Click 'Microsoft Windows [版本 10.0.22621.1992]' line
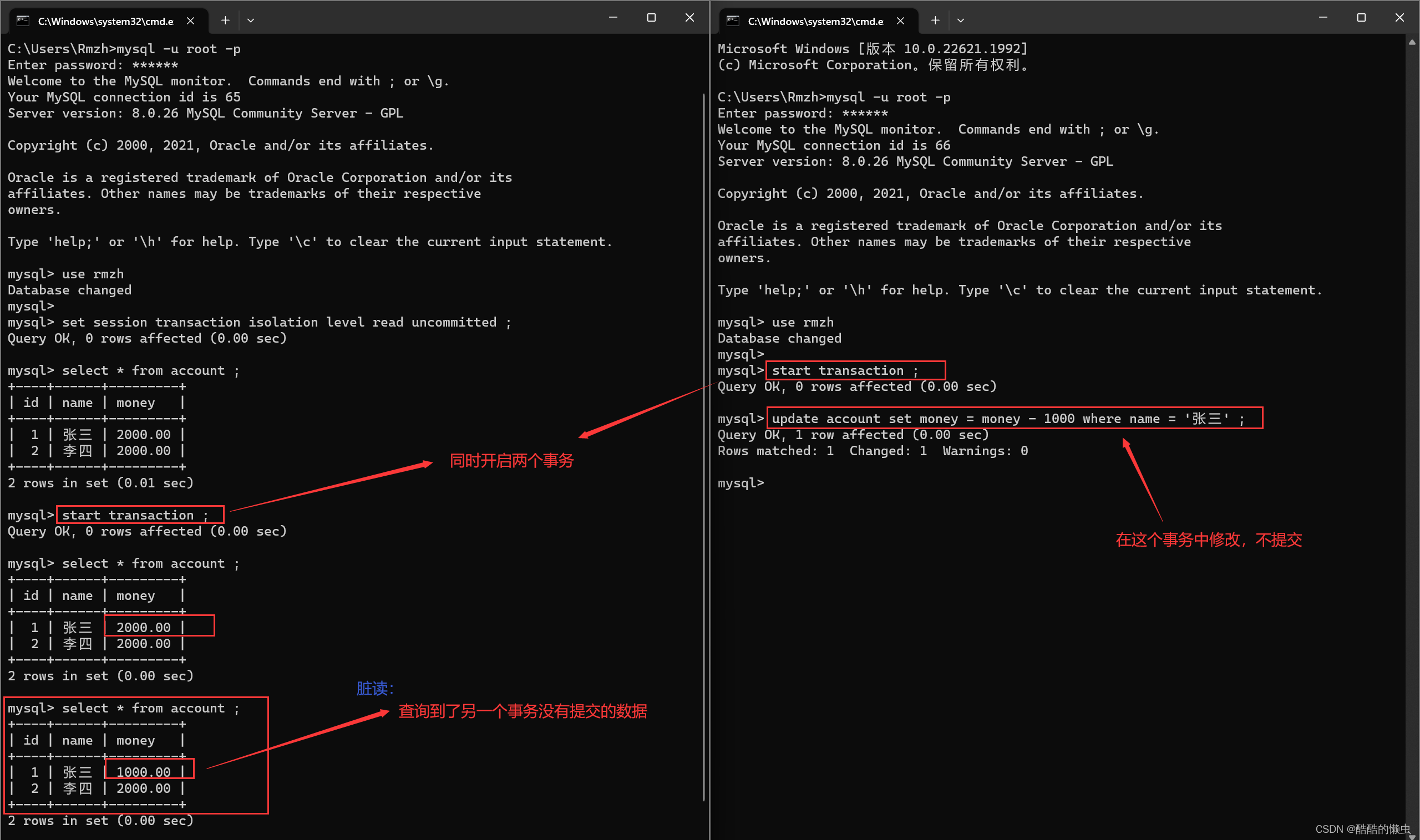 coord(873,49)
